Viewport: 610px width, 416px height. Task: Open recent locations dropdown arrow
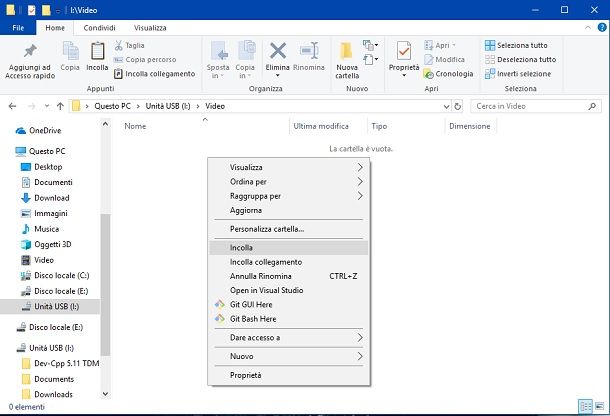pos(47,106)
